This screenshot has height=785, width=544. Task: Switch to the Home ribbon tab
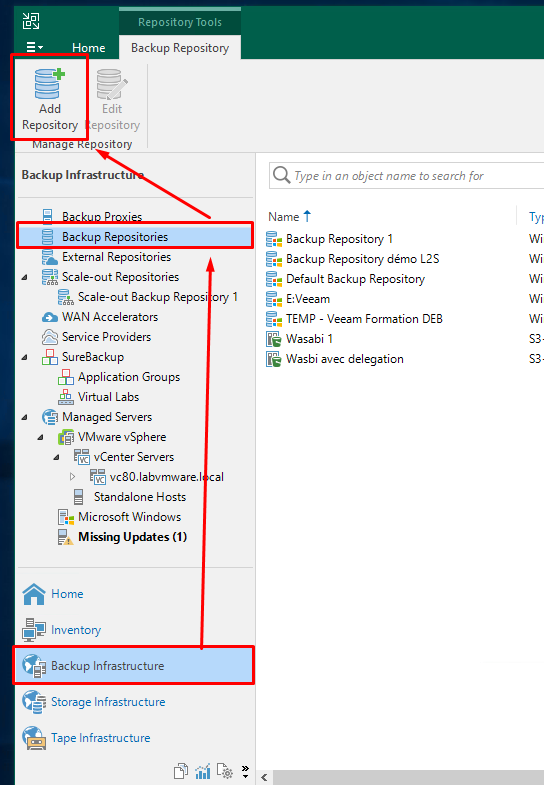(89, 48)
